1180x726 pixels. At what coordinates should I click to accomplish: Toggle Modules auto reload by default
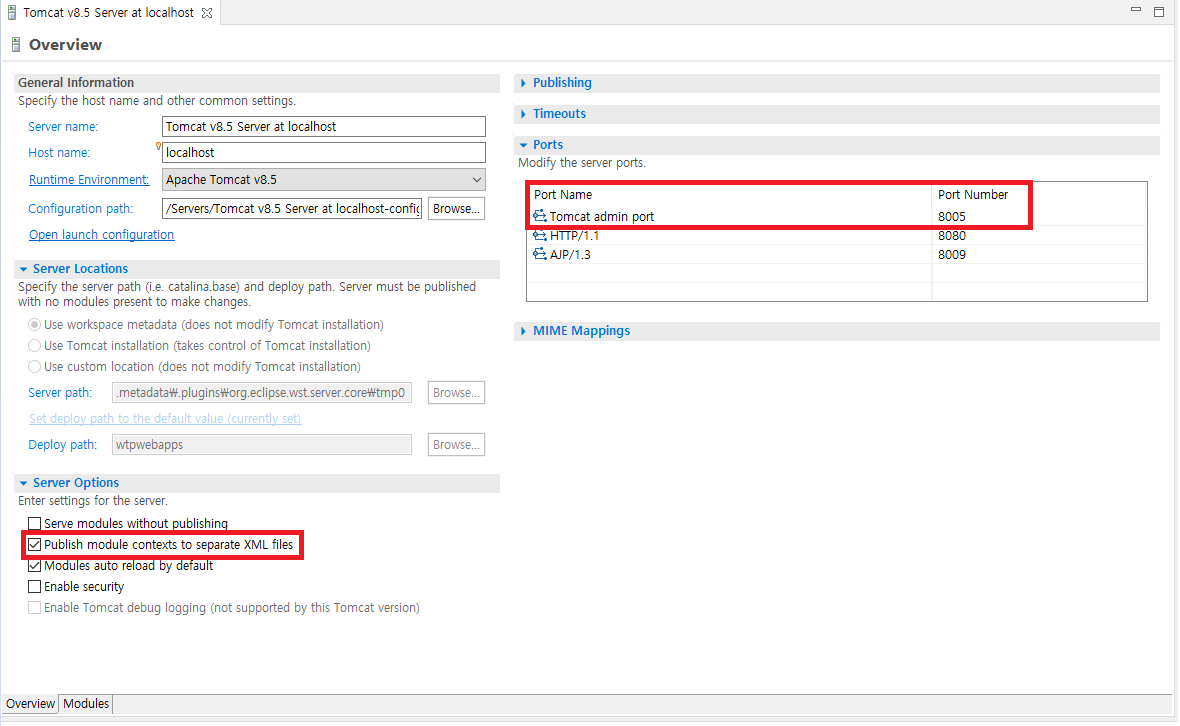tap(35, 566)
